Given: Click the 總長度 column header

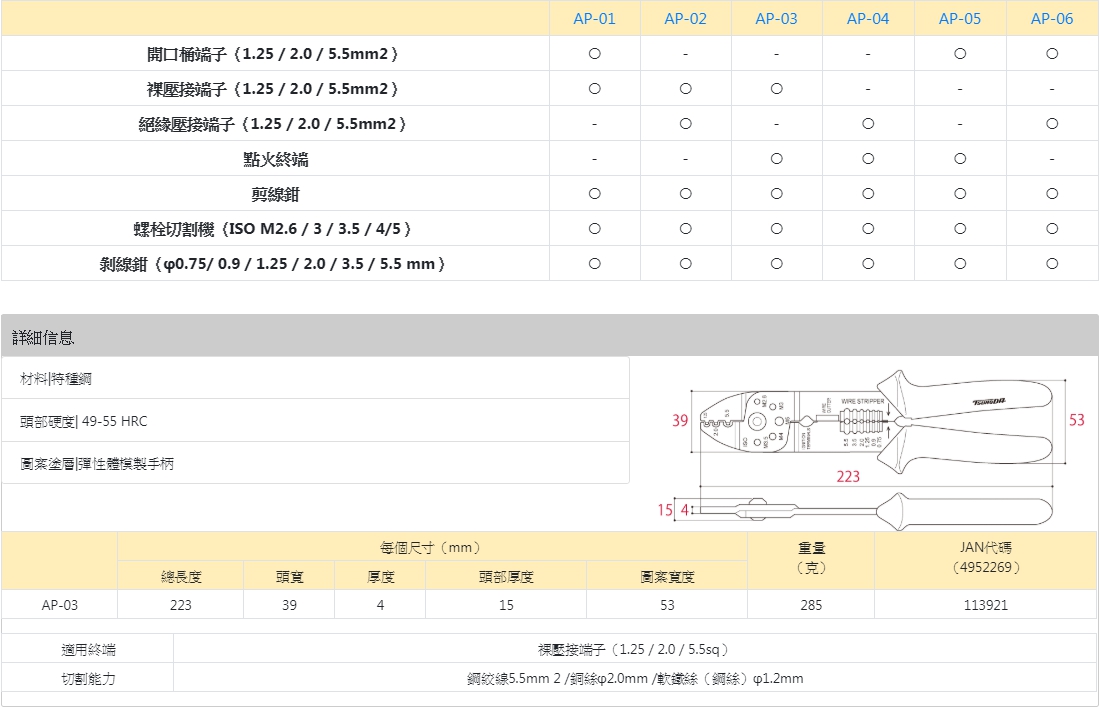Looking at the screenshot, I should tap(180, 577).
